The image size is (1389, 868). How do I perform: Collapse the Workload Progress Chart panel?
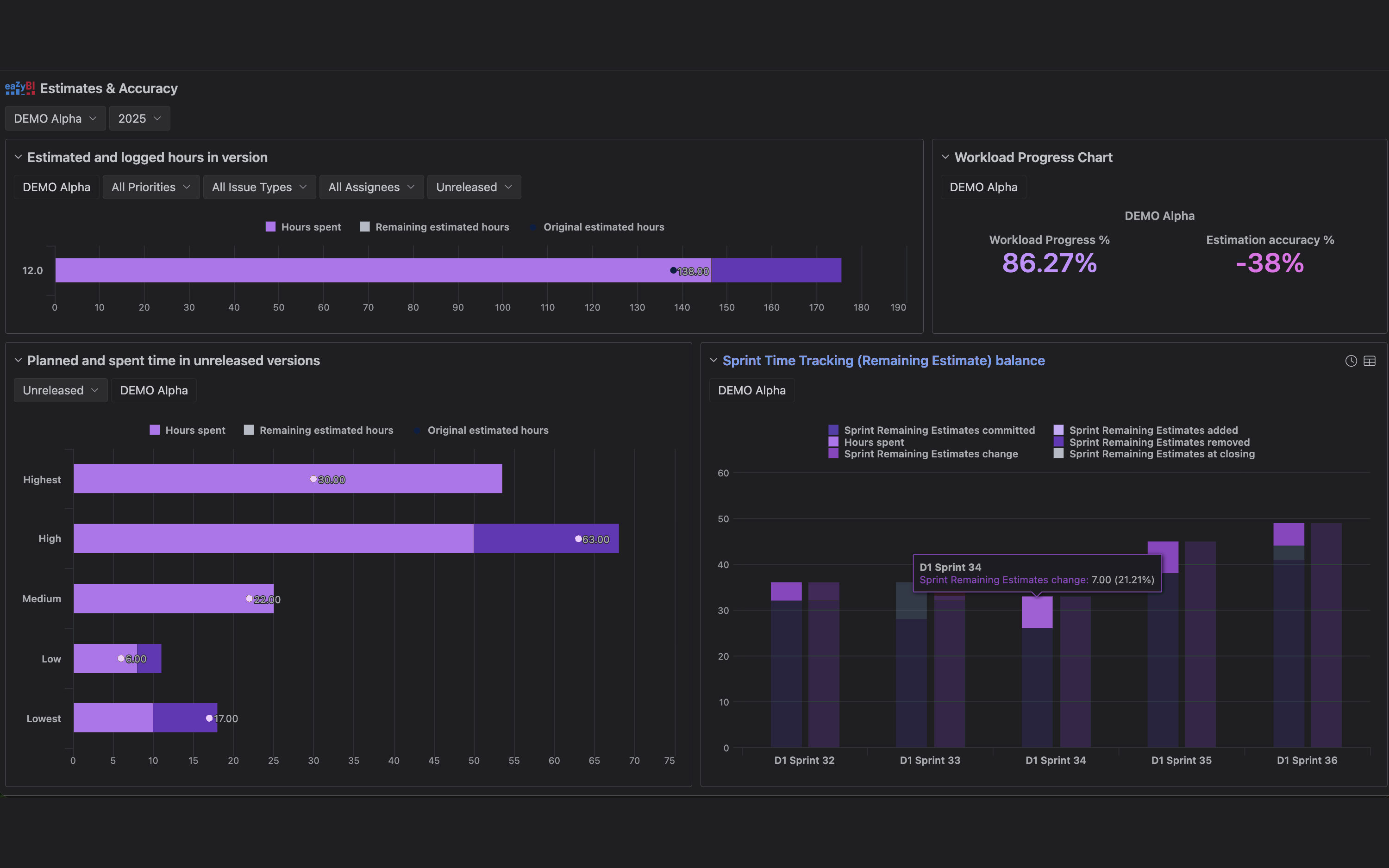[945, 157]
